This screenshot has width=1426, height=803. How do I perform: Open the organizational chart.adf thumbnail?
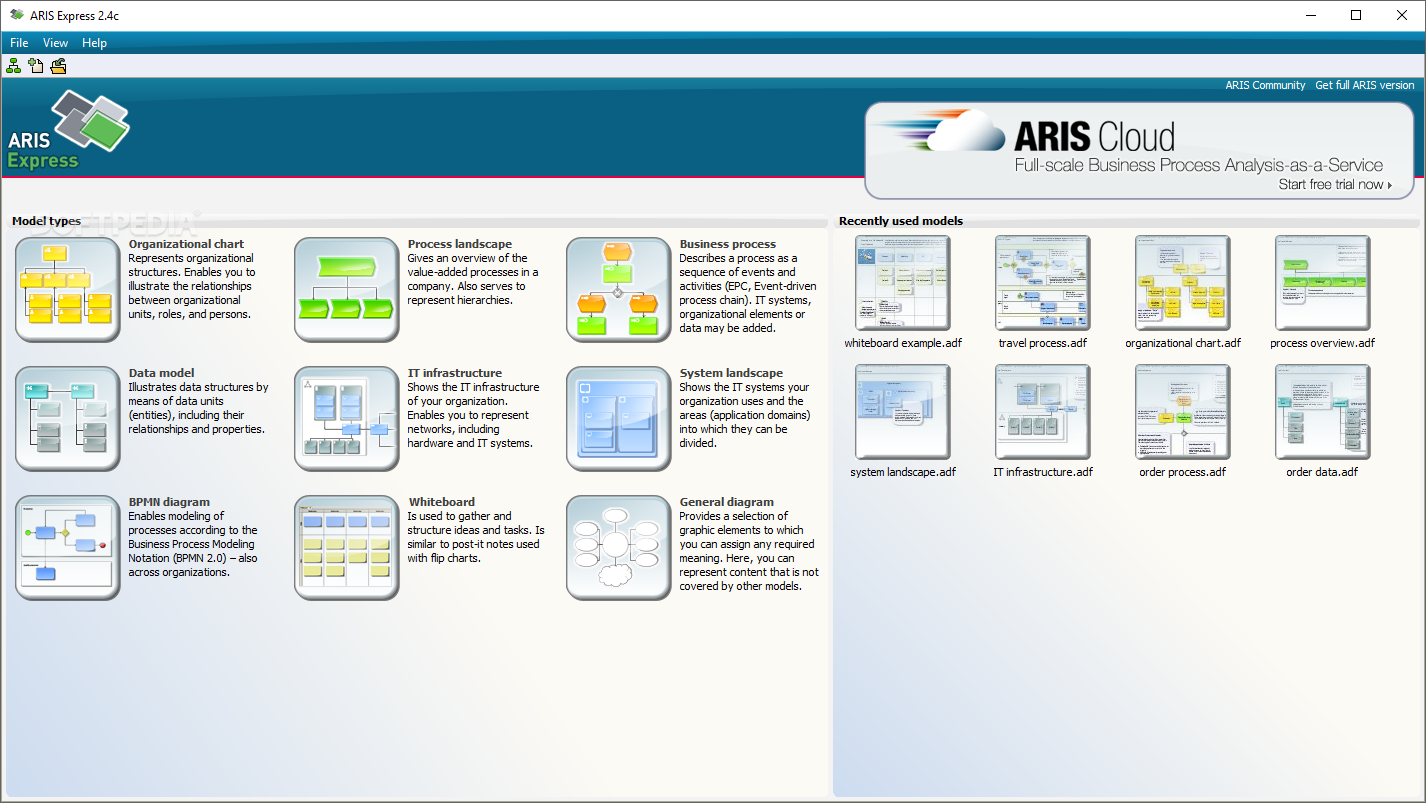coord(1183,283)
